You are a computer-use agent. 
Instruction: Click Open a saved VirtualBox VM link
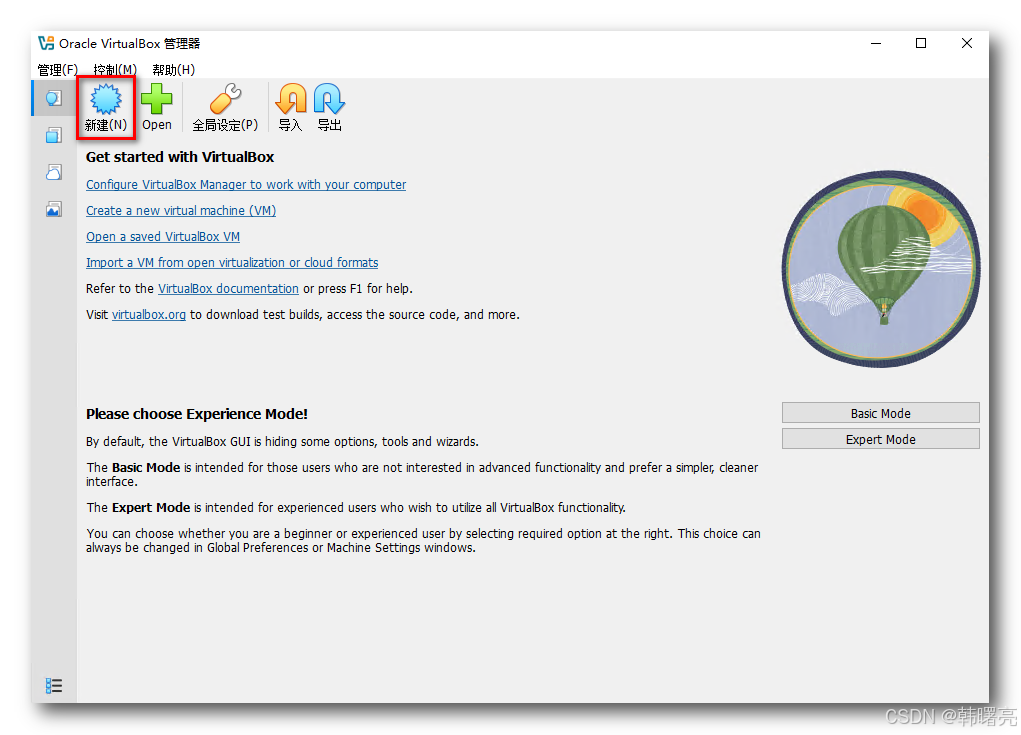click(x=163, y=237)
